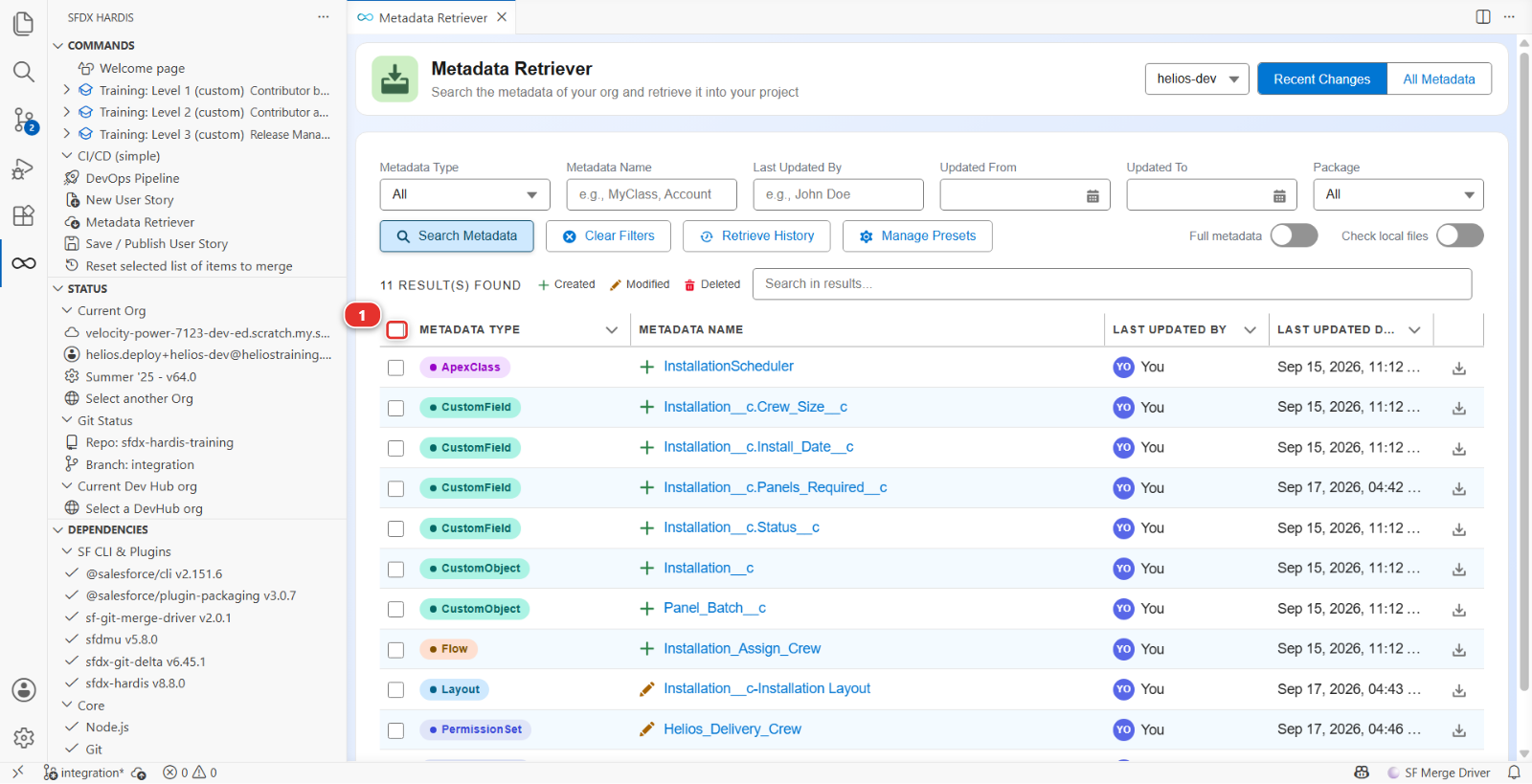Click the Search Metadata button
Viewport: 1532px width, 784px height.
(x=457, y=236)
